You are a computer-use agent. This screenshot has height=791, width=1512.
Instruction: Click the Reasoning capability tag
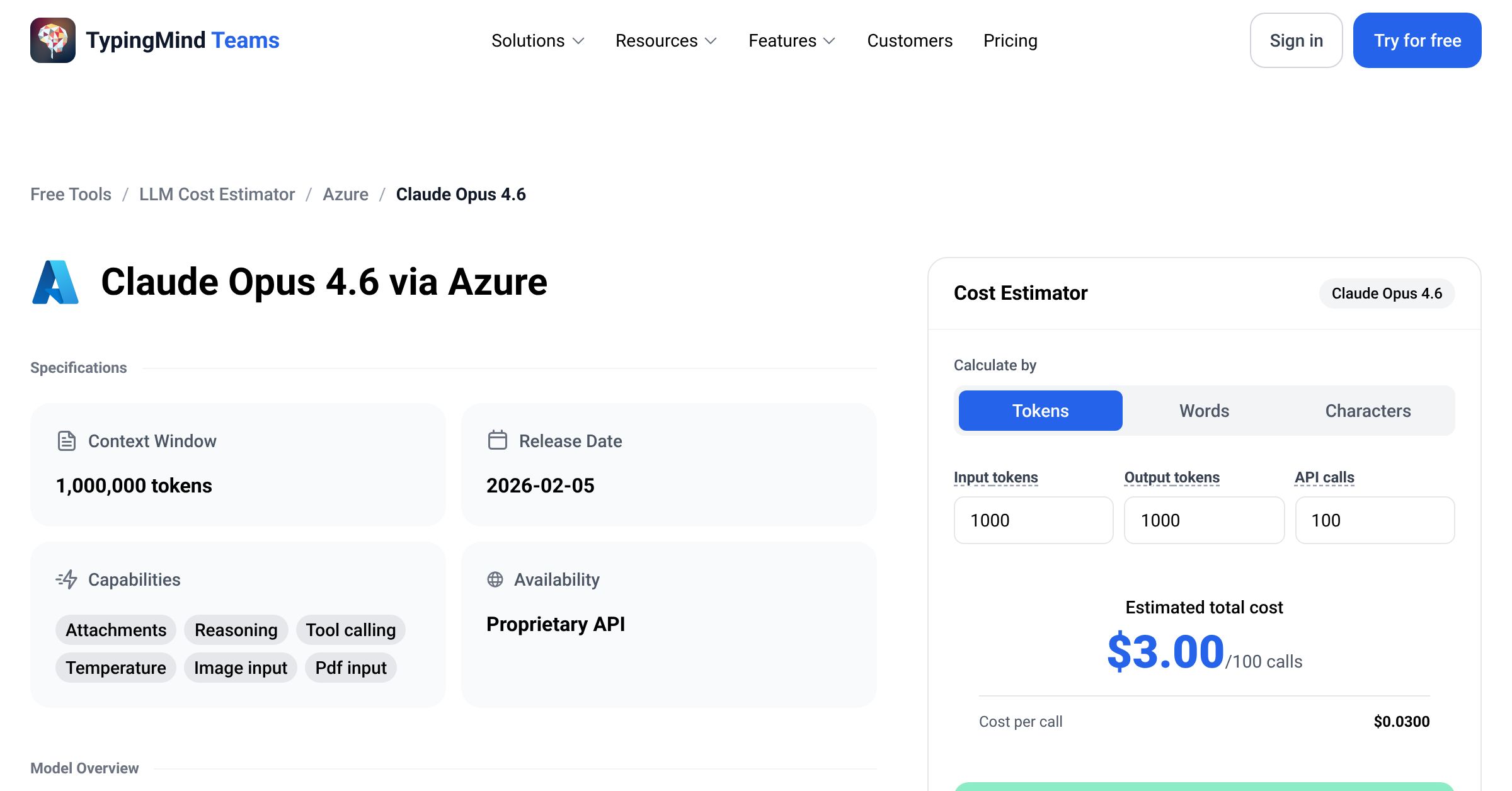[236, 630]
